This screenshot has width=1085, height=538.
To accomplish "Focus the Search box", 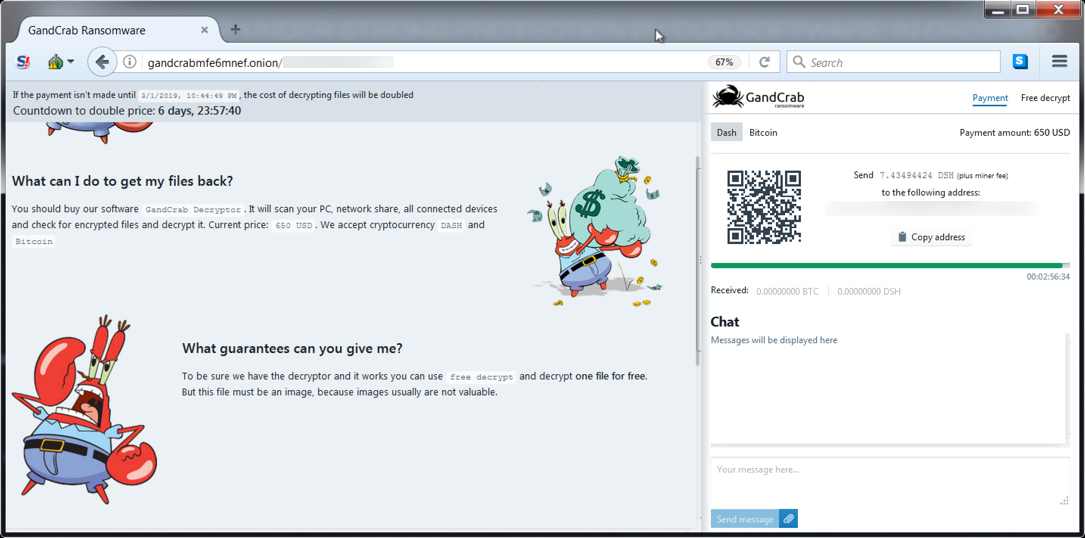I will tap(893, 62).
